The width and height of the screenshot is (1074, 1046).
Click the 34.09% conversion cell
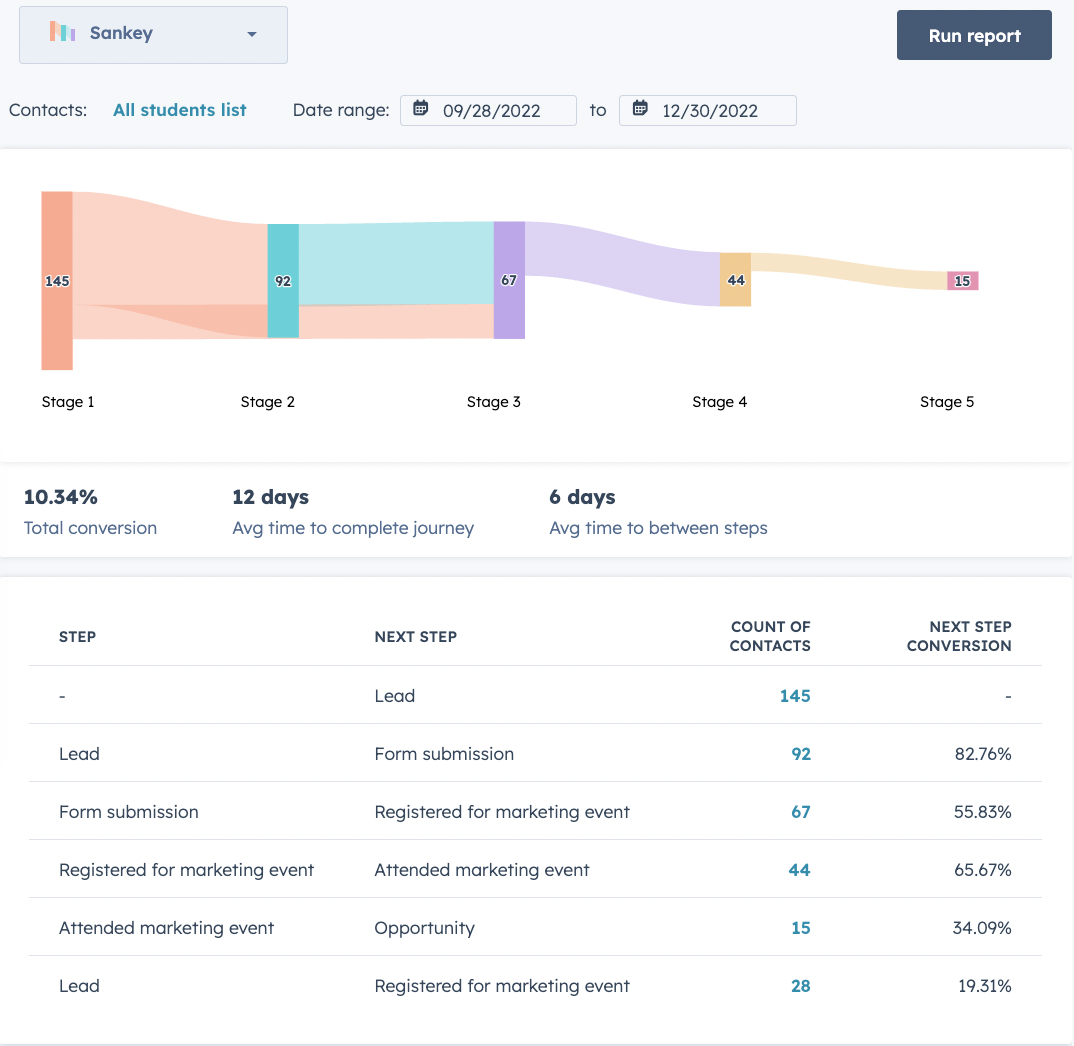[982, 928]
